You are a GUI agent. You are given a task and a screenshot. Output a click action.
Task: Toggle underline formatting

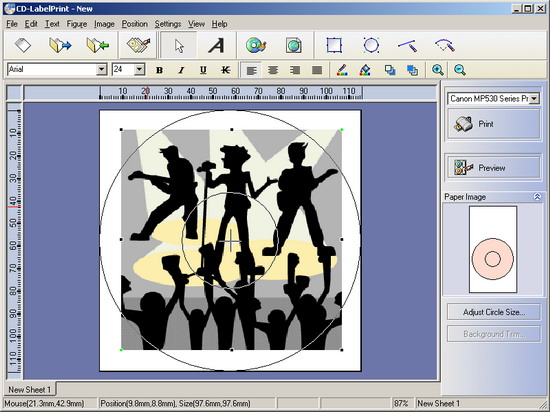pyautogui.click(x=203, y=70)
